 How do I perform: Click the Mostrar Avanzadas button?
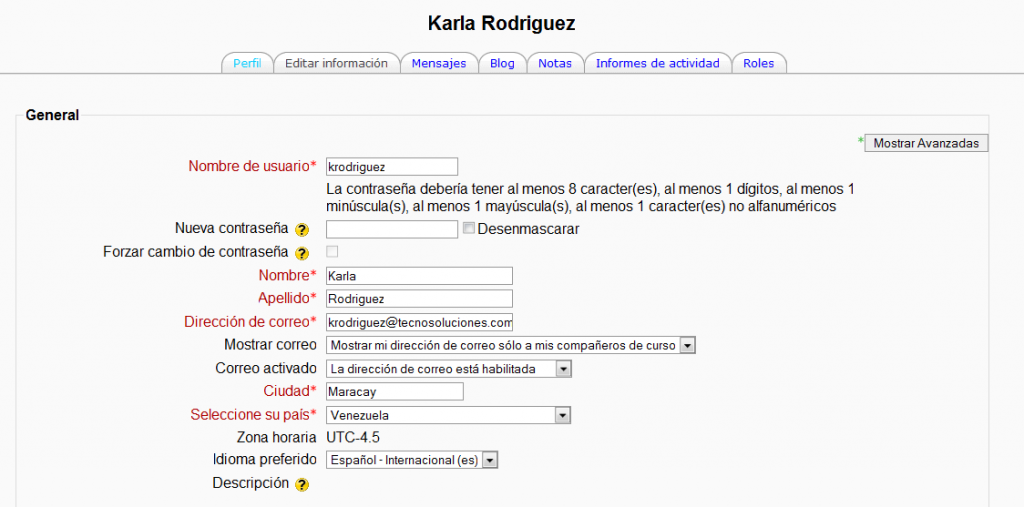click(x=925, y=143)
